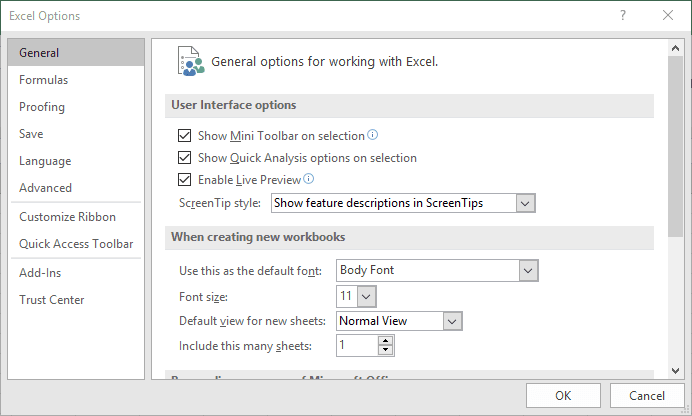
Task: Click the 'Use this as the default font:' label
Action: tap(250, 271)
